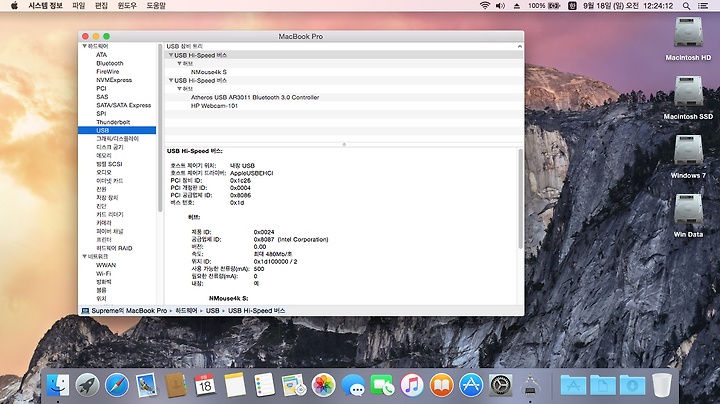The image size is (720, 404).
Task: Open the Trash in Dock
Action: tap(662, 385)
